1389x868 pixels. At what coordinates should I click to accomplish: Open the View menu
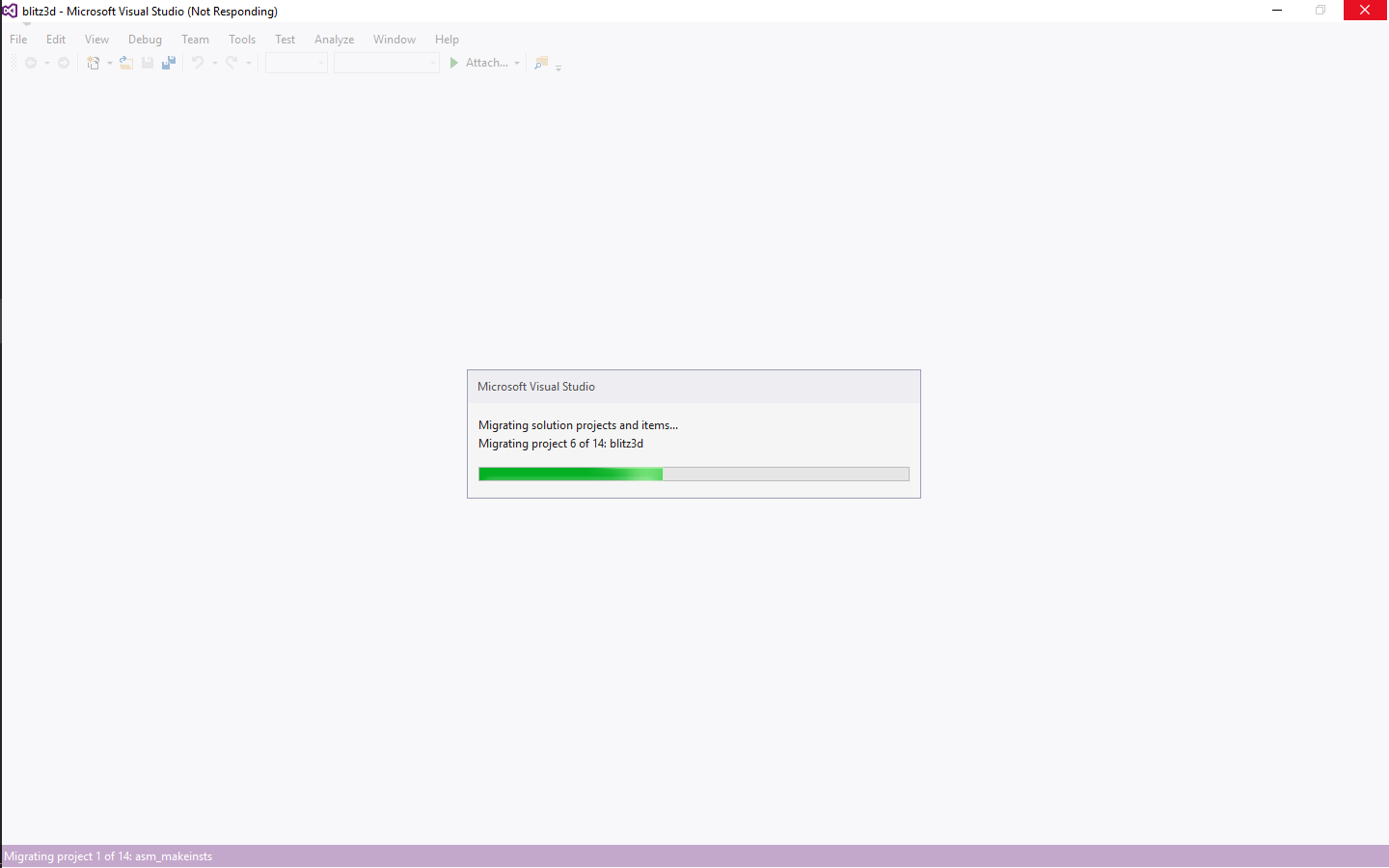click(x=96, y=40)
